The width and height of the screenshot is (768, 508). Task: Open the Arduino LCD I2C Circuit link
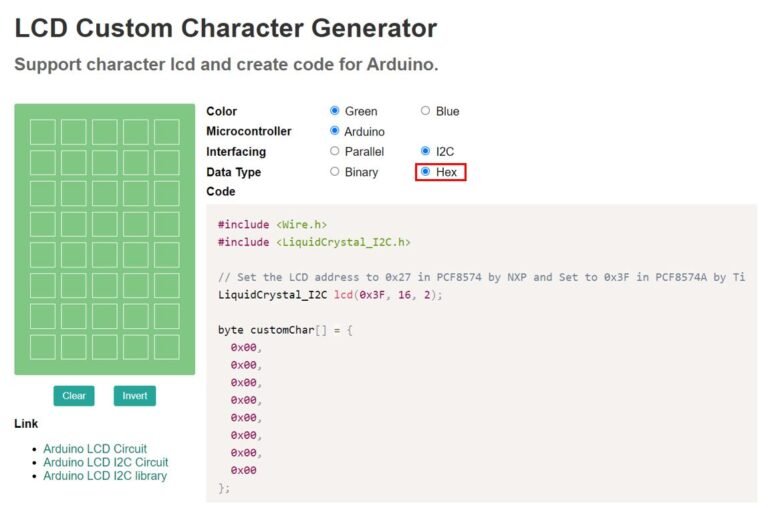click(105, 462)
